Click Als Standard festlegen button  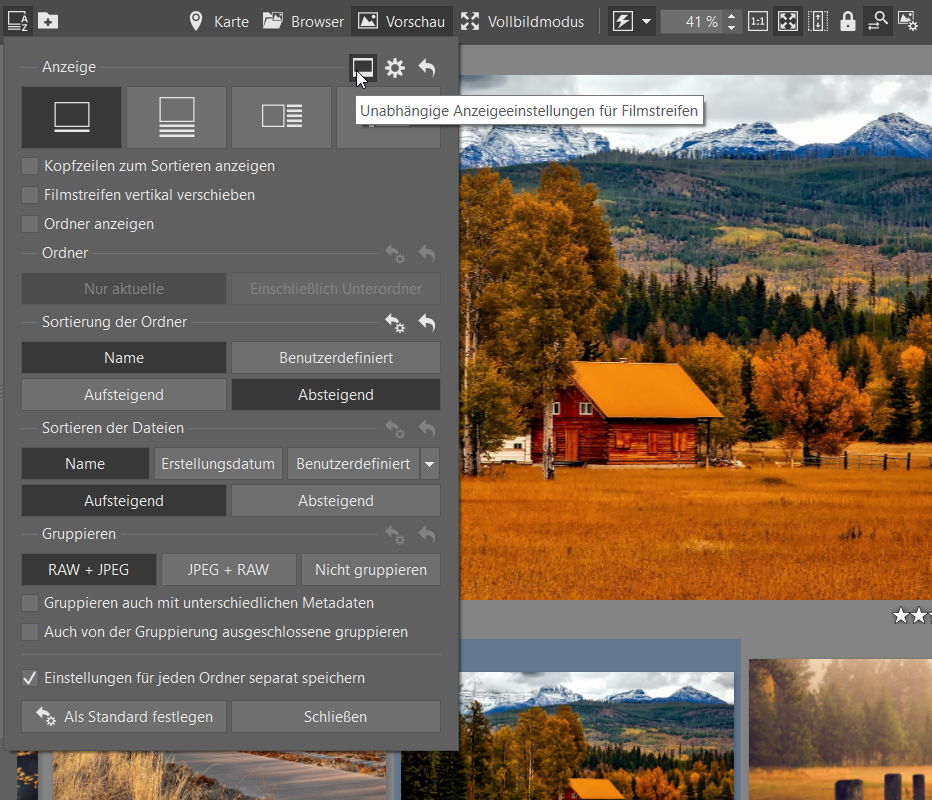coord(124,717)
